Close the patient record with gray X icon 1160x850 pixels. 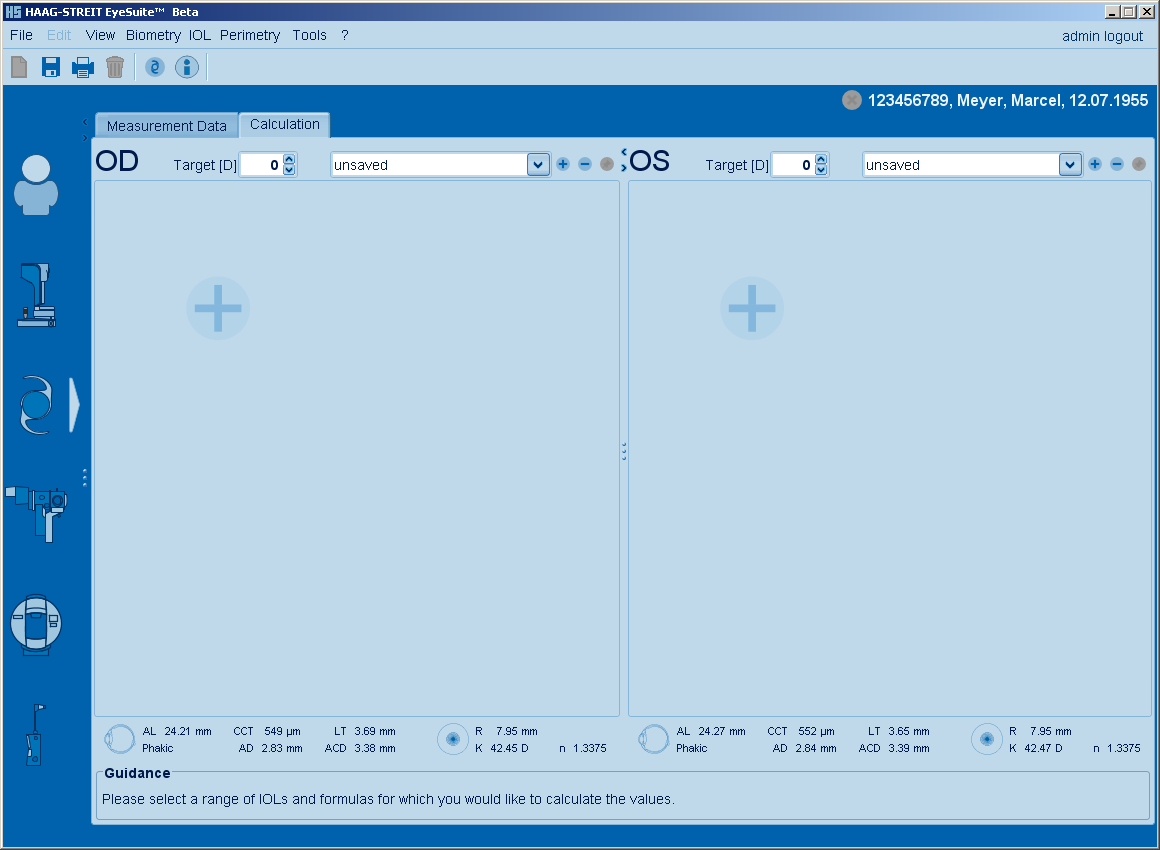coord(852,100)
